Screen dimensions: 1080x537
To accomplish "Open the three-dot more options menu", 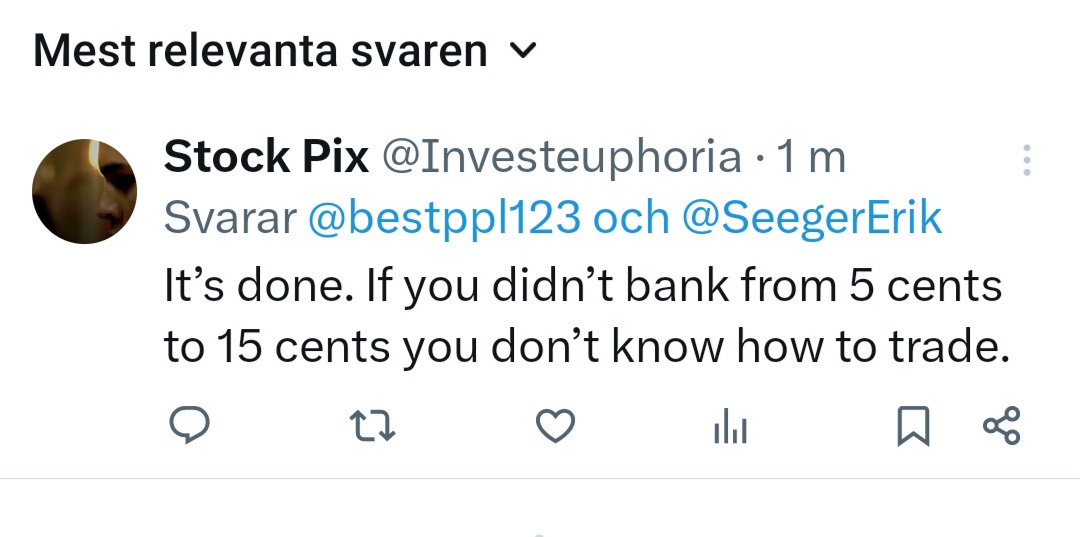I will point(1026,160).
